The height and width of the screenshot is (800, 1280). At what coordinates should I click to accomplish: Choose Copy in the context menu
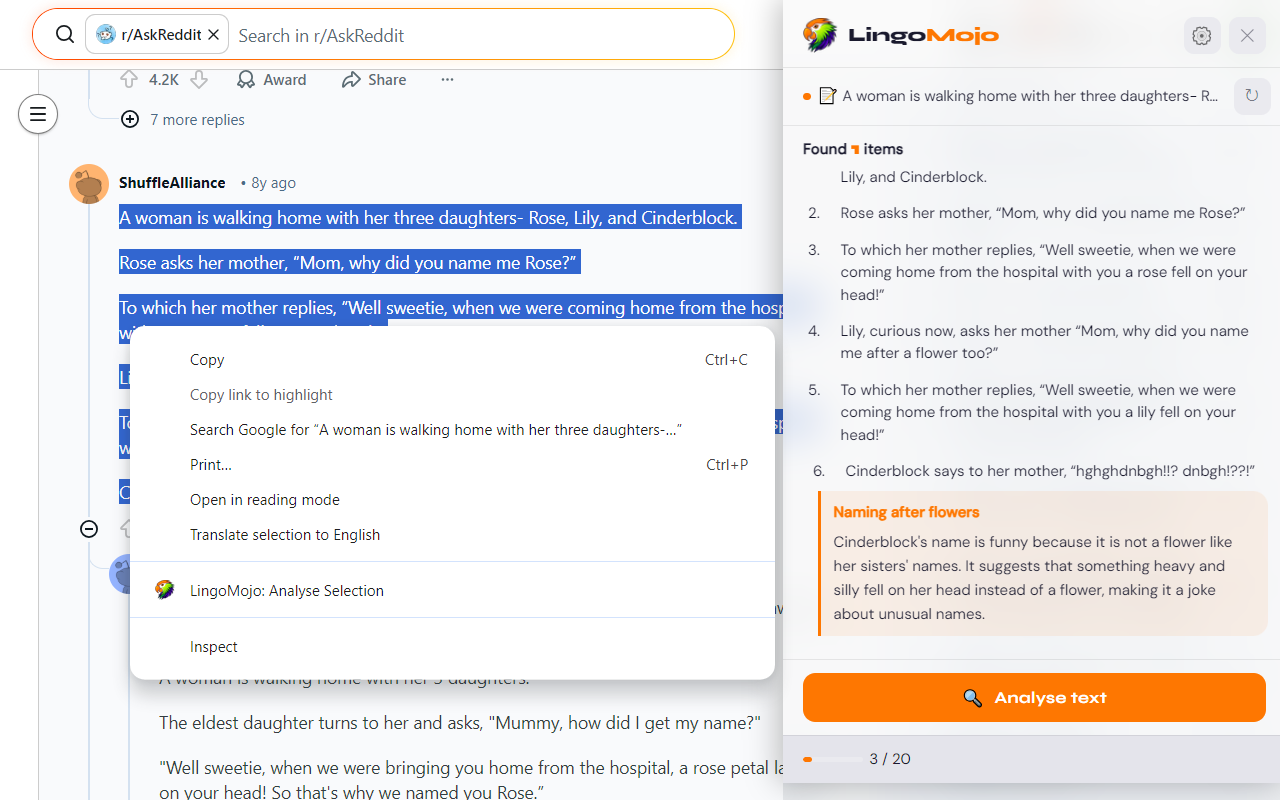point(452,360)
